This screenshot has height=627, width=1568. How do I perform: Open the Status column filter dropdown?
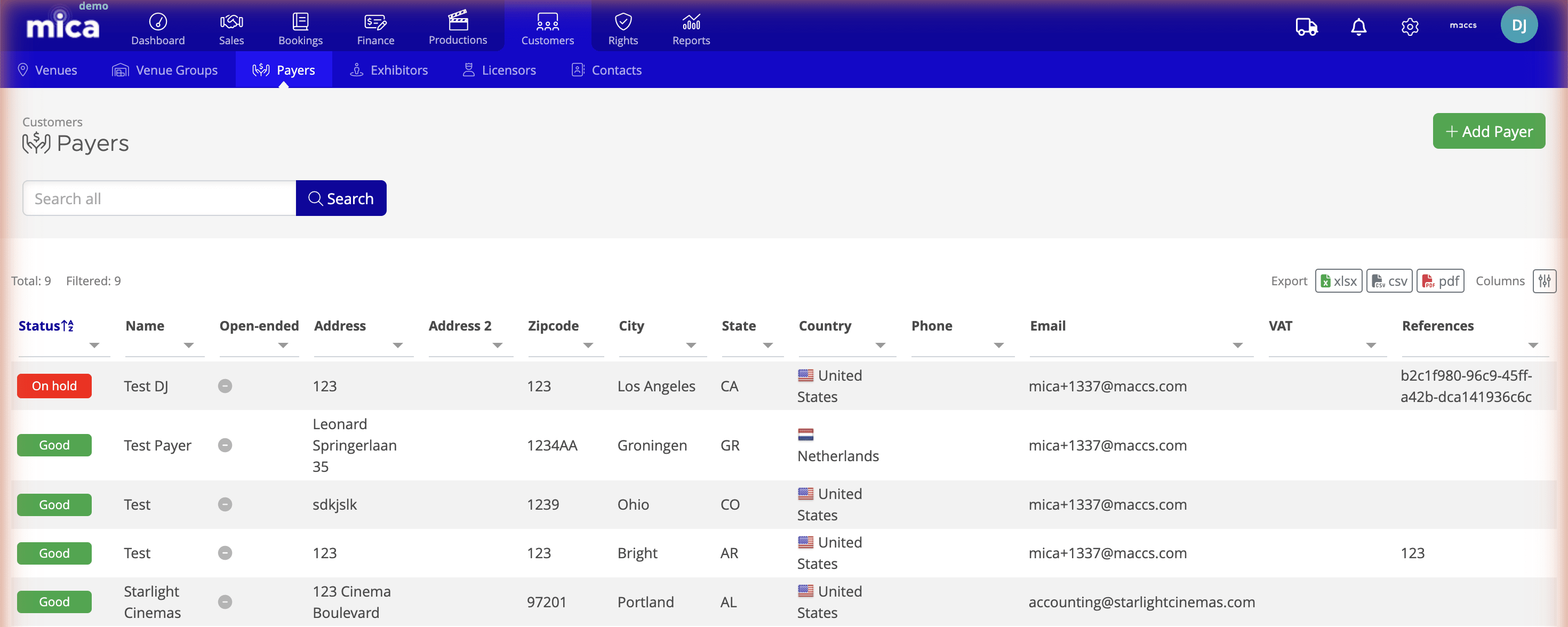[94, 346]
